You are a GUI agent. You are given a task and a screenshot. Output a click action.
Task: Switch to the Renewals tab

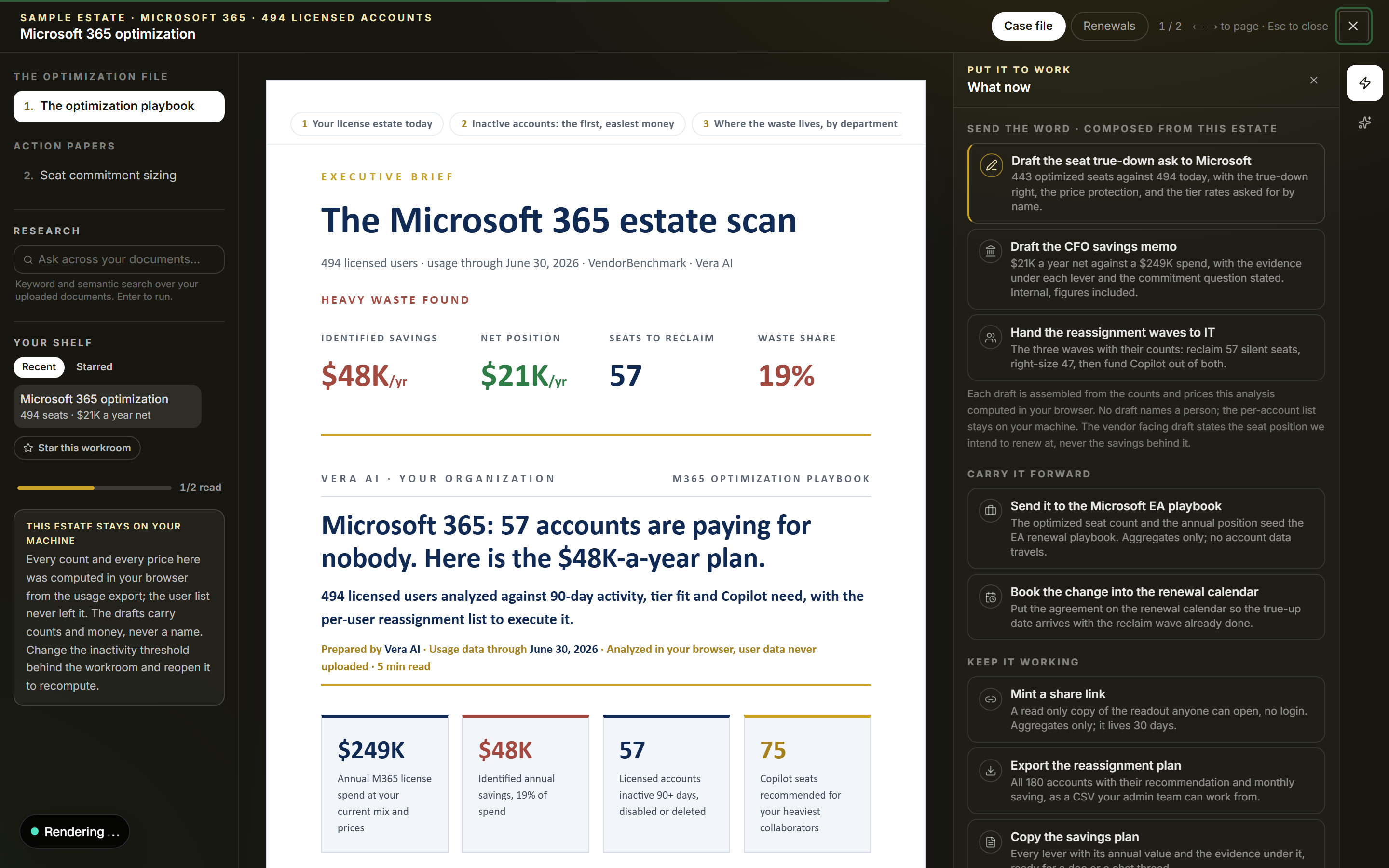(1109, 26)
